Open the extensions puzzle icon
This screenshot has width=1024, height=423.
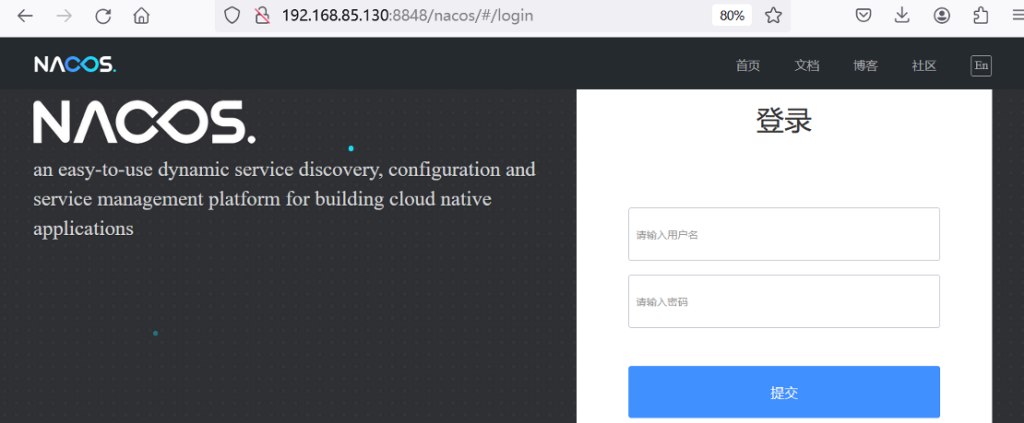980,16
